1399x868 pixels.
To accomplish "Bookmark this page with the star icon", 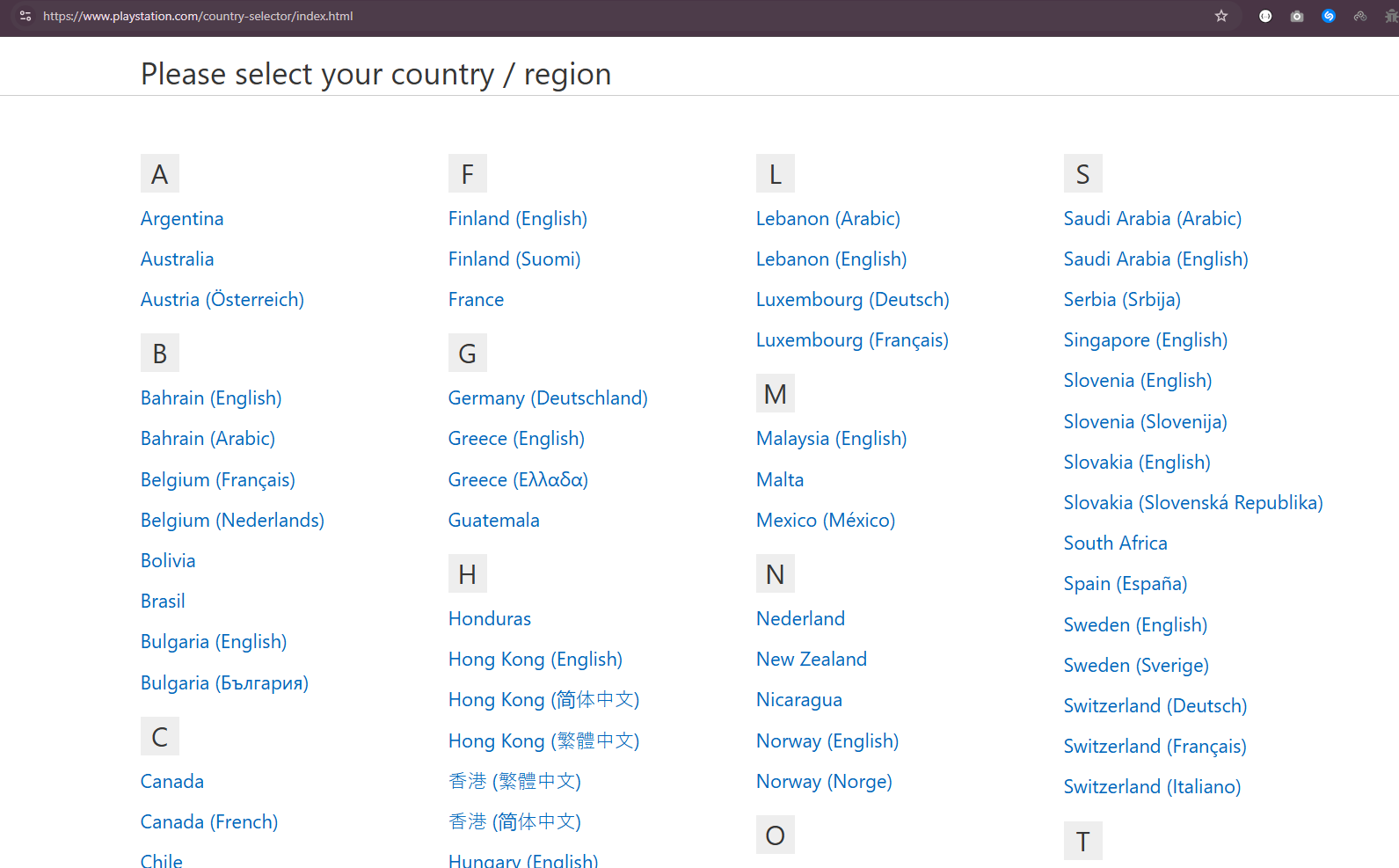I will point(1220,16).
